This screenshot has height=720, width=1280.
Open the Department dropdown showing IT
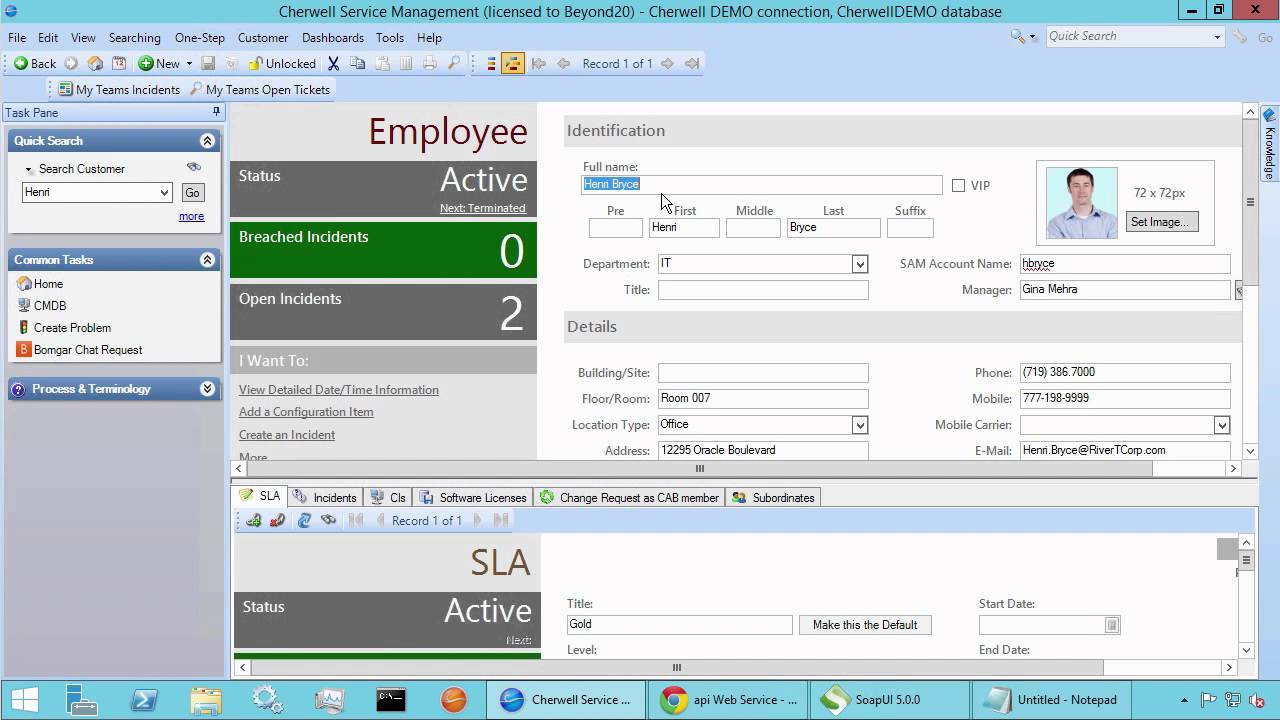point(859,264)
